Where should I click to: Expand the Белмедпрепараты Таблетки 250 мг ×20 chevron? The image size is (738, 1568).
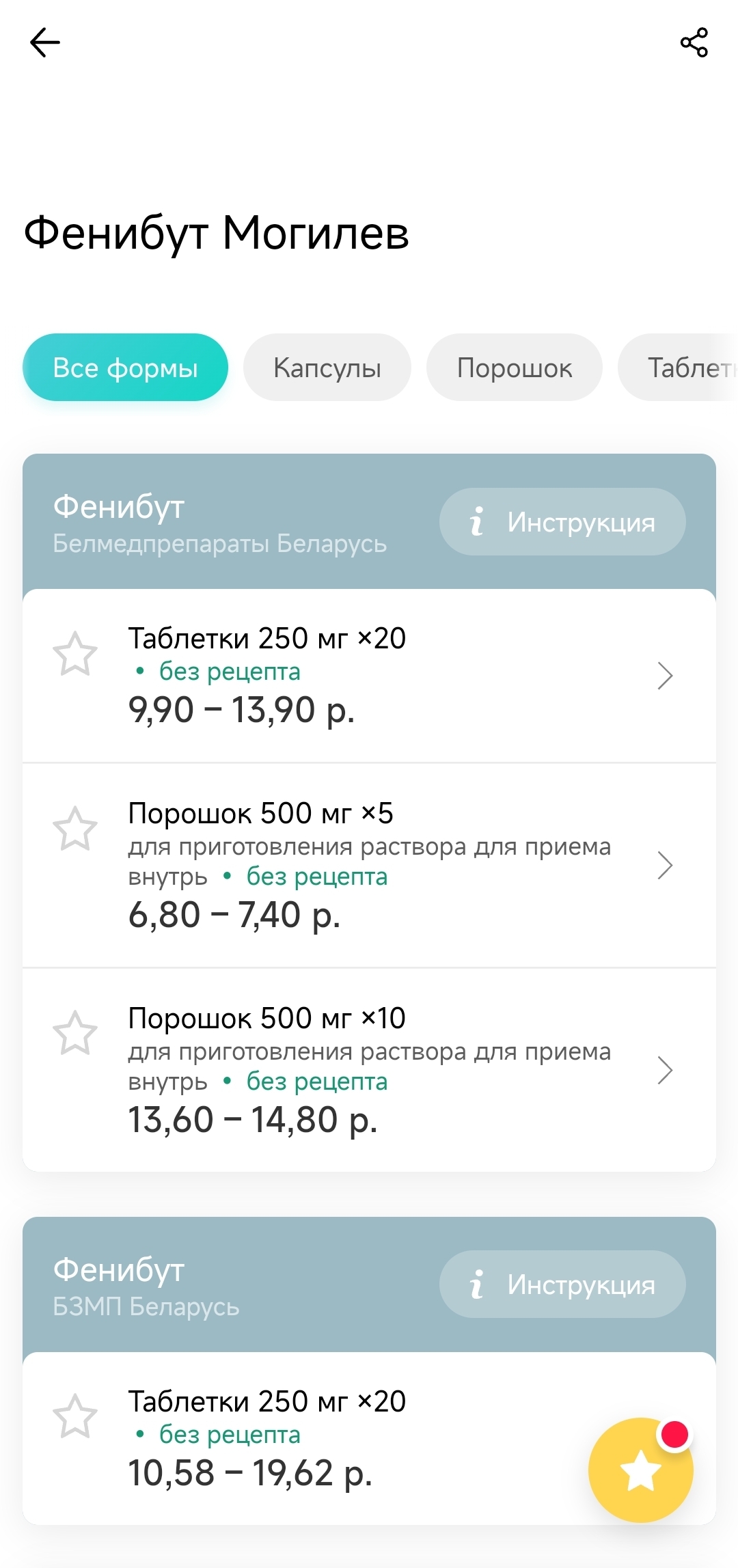[x=664, y=676]
